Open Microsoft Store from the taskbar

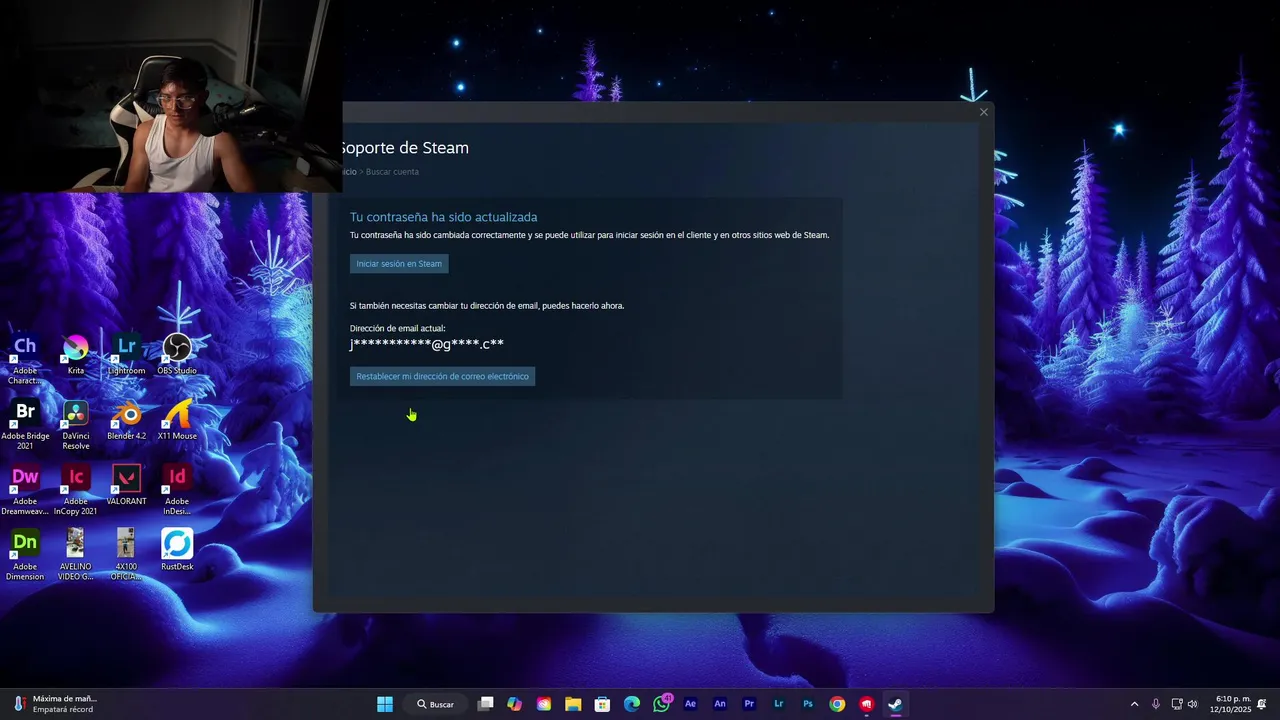coord(602,704)
